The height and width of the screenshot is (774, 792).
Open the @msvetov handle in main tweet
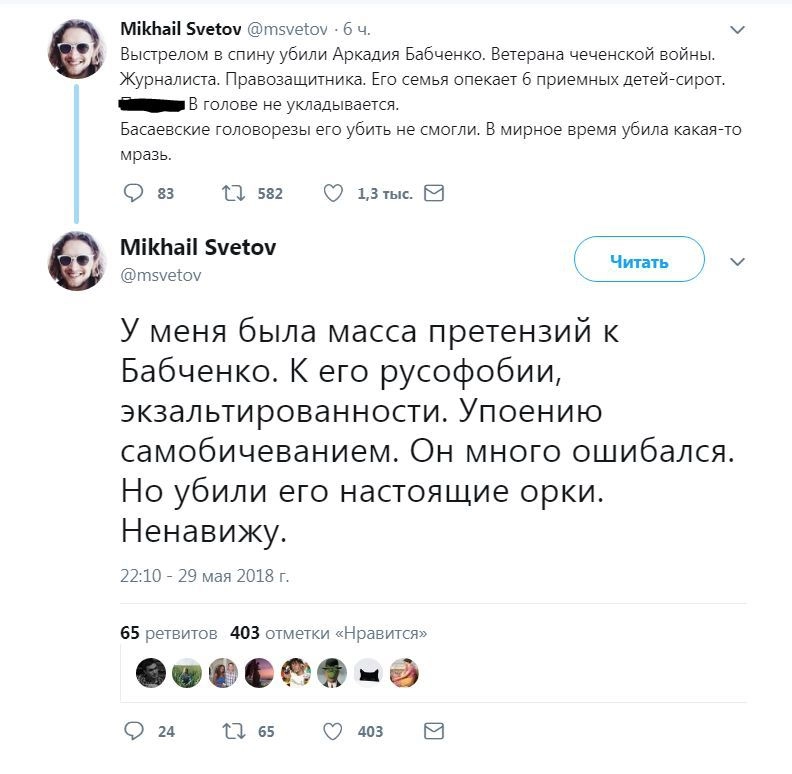(161, 275)
